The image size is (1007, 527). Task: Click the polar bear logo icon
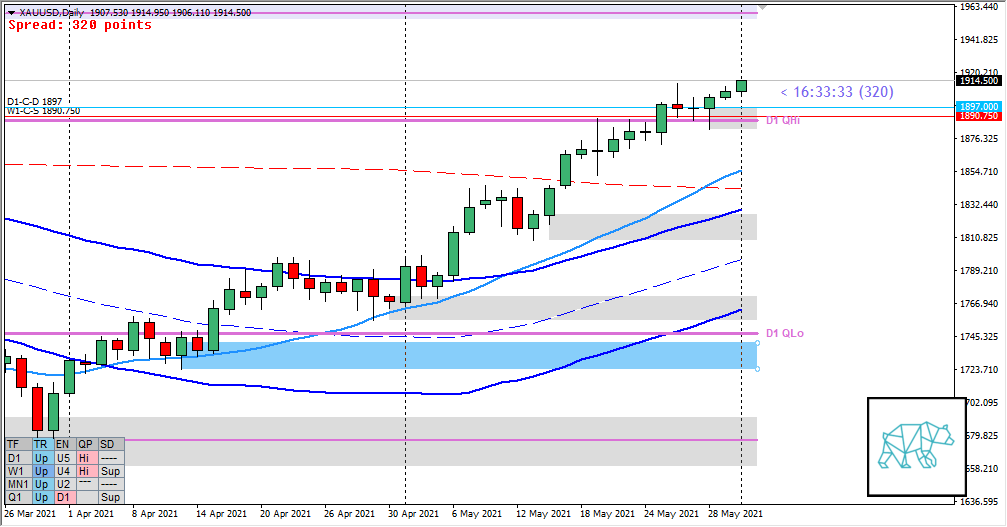(x=916, y=446)
